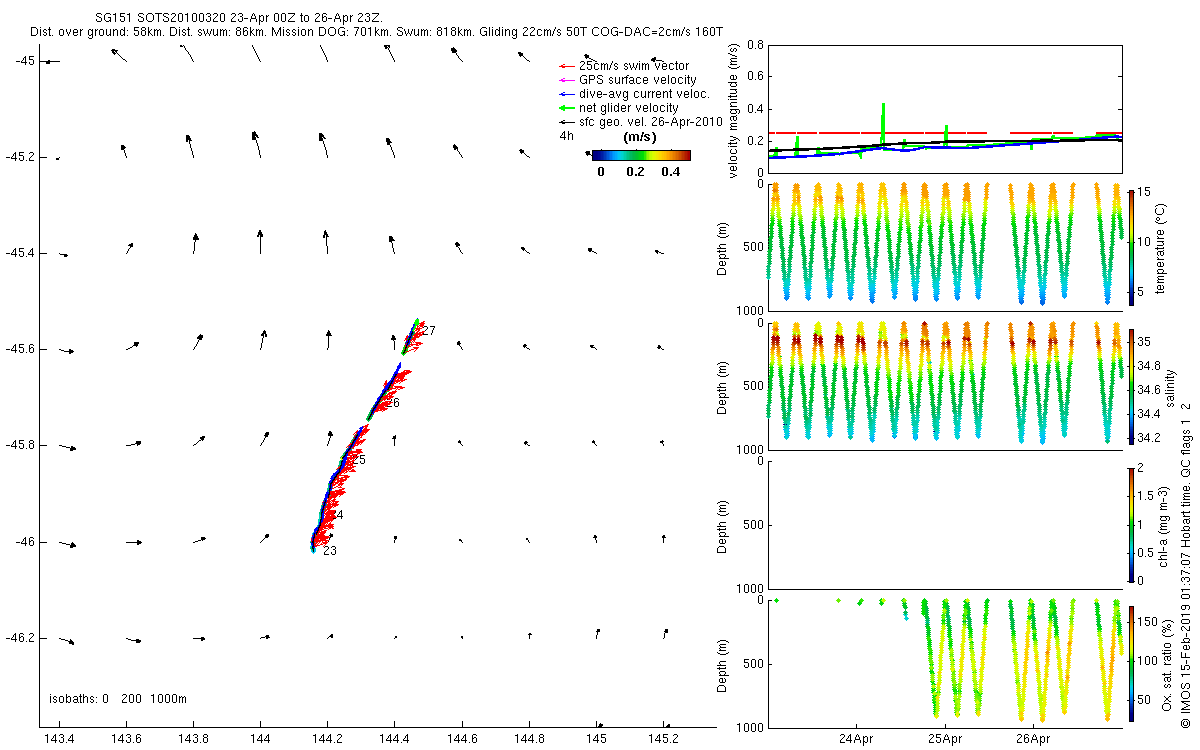The image size is (1200, 750).
Task: Select legend text 'sfc geo. vel. 26-Apr-2010'
Action: coord(651,122)
